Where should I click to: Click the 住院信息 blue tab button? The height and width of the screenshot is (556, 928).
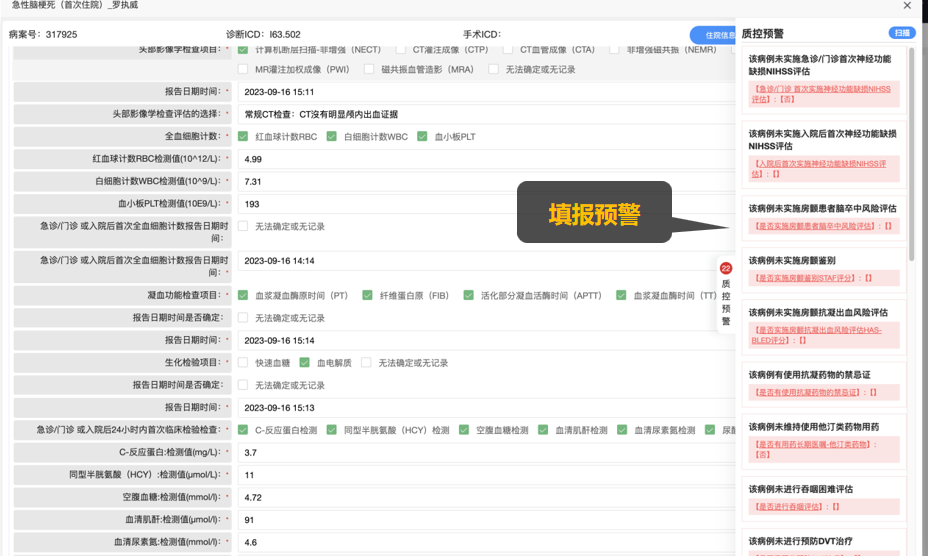point(711,35)
